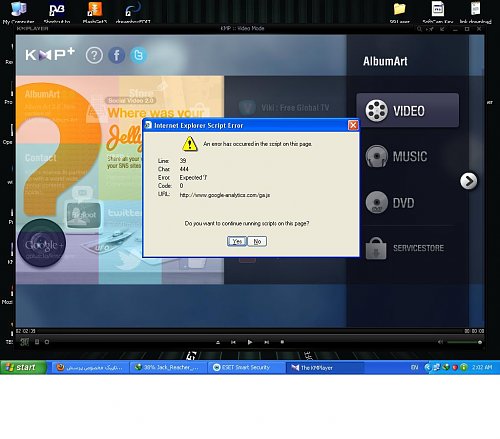Screen dimensions: 500x439
Task: Click No in the script error dialog
Action: (x=257, y=241)
